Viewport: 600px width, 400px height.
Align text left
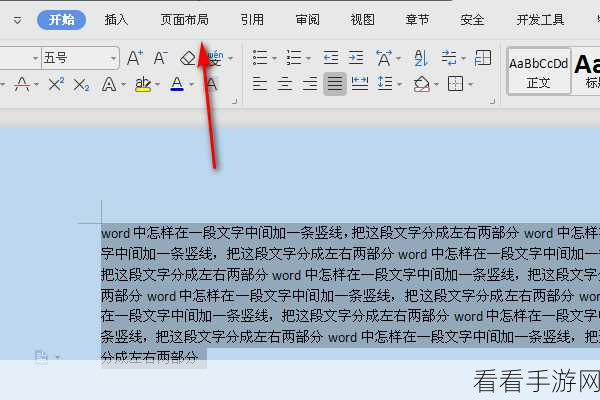point(260,83)
